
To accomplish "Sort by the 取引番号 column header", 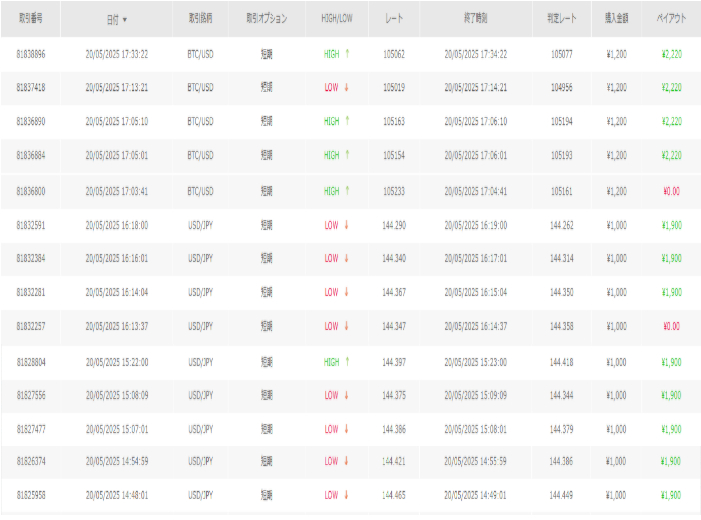I will pos(30,18).
